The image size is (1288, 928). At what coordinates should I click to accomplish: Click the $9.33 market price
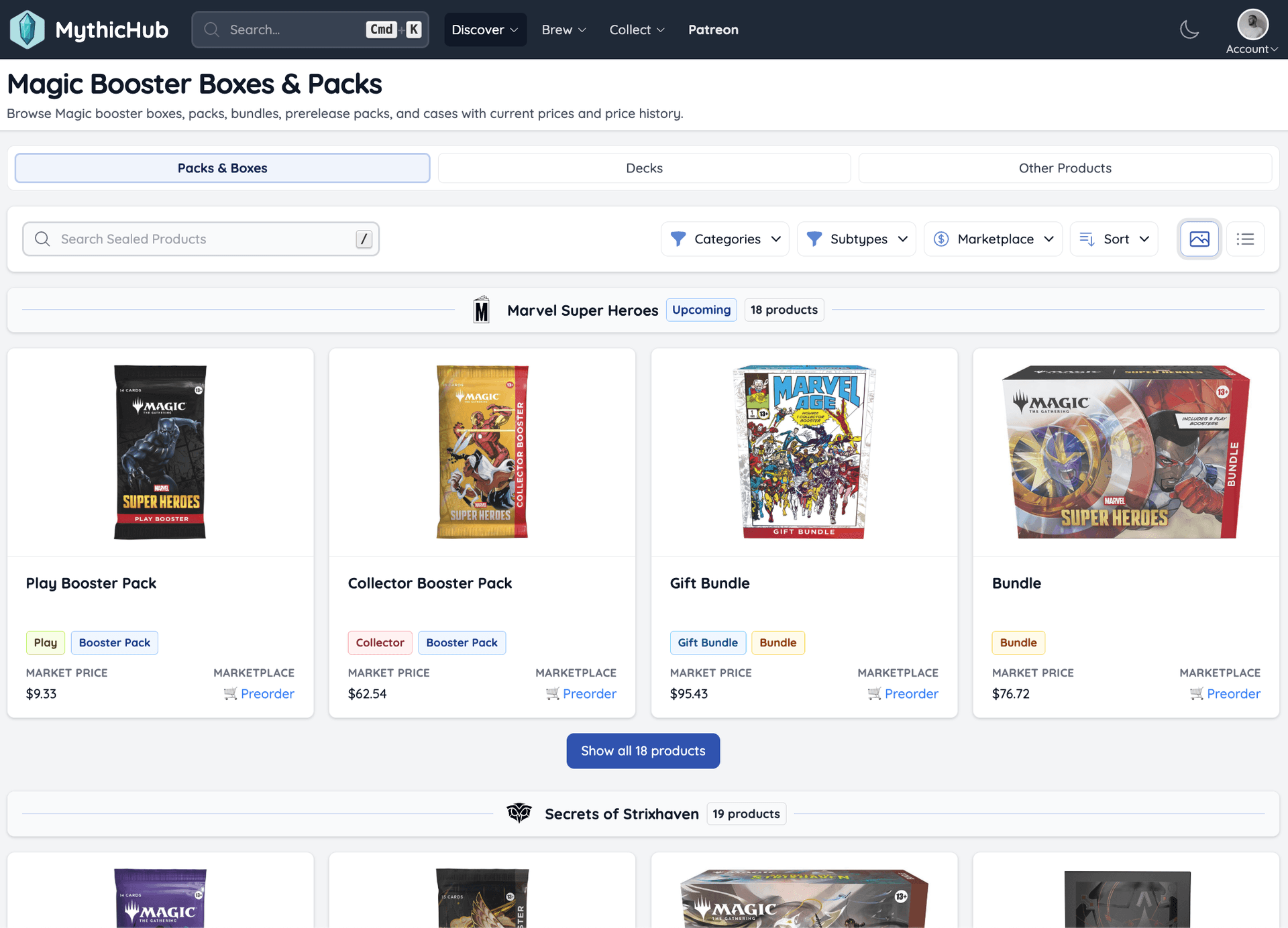coord(41,694)
